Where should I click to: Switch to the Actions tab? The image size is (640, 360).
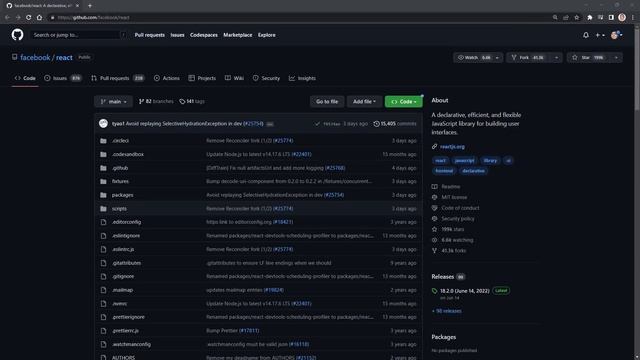pyautogui.click(x=167, y=78)
